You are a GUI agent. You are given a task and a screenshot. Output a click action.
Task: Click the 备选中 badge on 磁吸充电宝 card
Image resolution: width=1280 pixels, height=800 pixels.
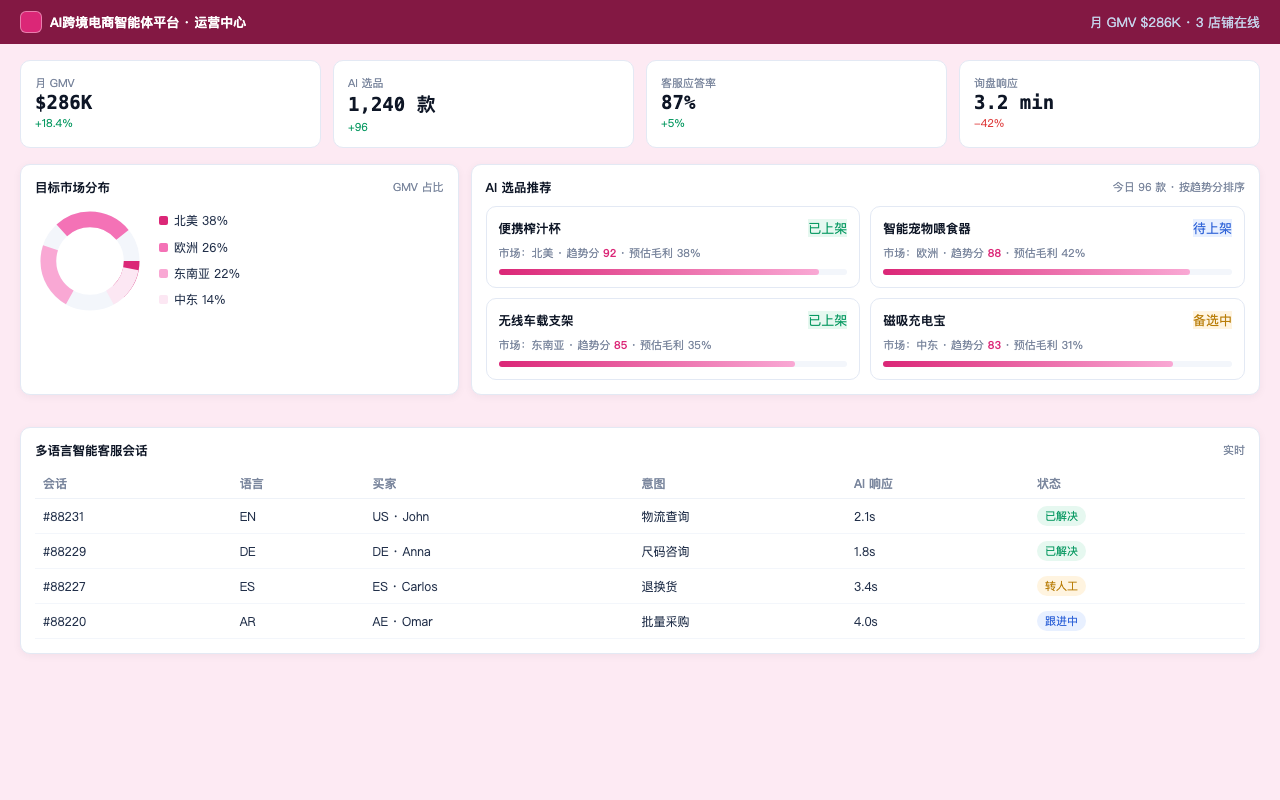pyautogui.click(x=1212, y=321)
